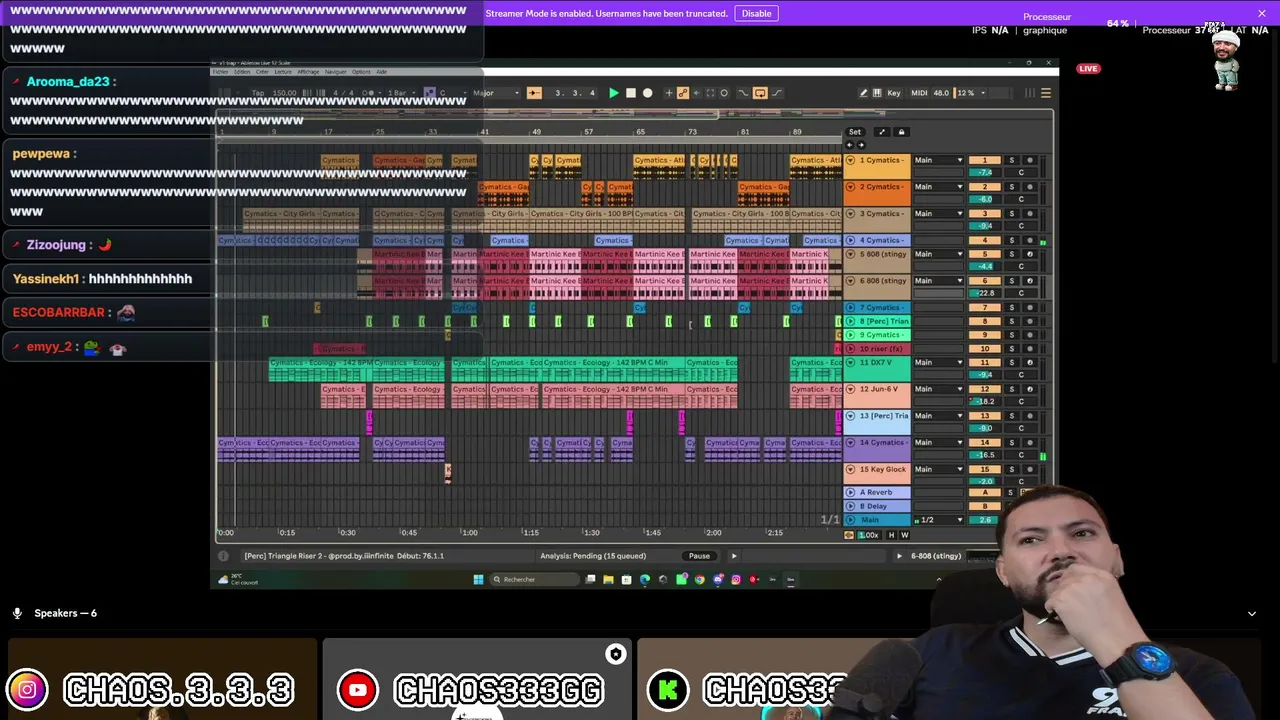Viewport: 1280px width, 720px height.
Task: Toggle Draw Mode pencil icon
Action: [863, 93]
